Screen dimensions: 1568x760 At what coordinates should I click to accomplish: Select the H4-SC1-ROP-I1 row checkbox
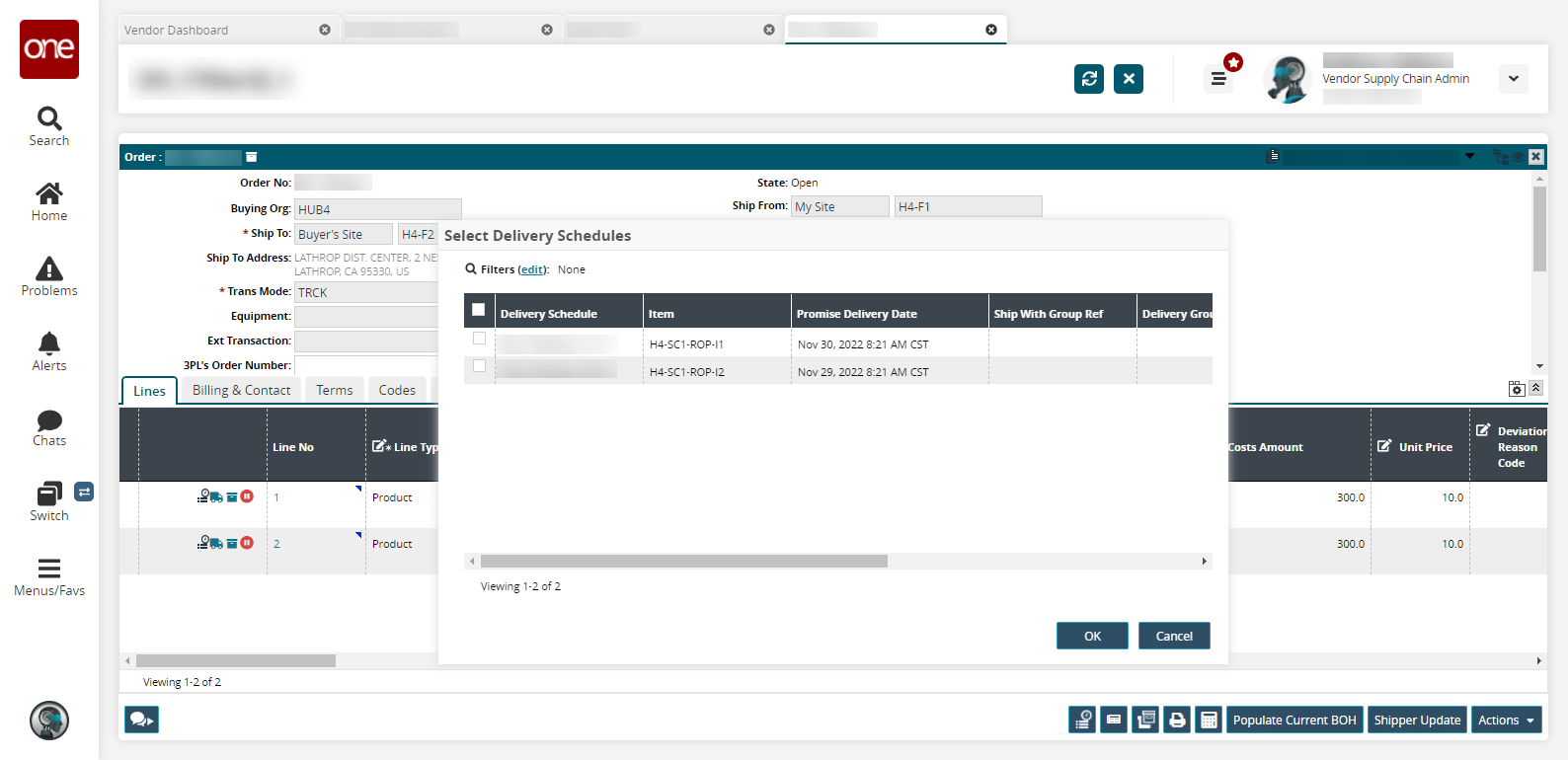480,339
